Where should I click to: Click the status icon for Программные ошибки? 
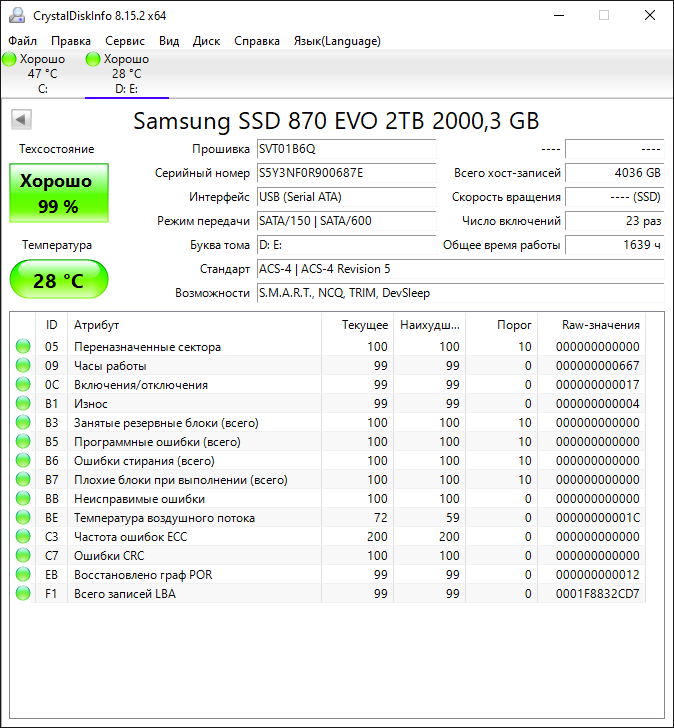coord(23,442)
